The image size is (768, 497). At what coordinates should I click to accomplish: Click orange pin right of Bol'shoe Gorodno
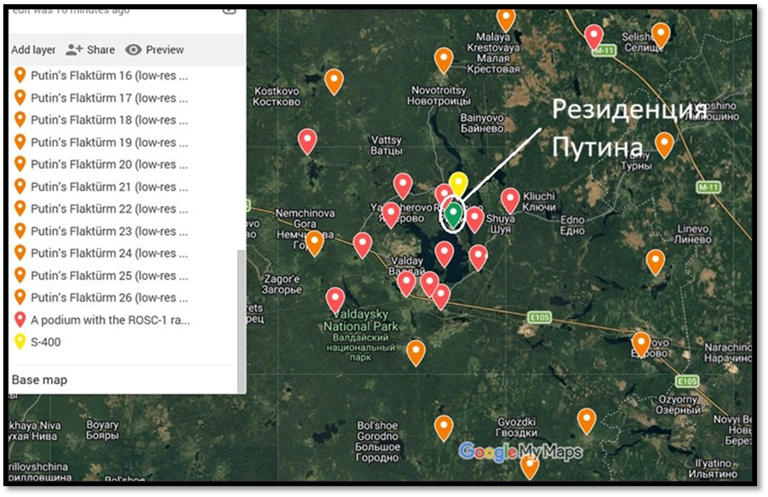tap(443, 427)
